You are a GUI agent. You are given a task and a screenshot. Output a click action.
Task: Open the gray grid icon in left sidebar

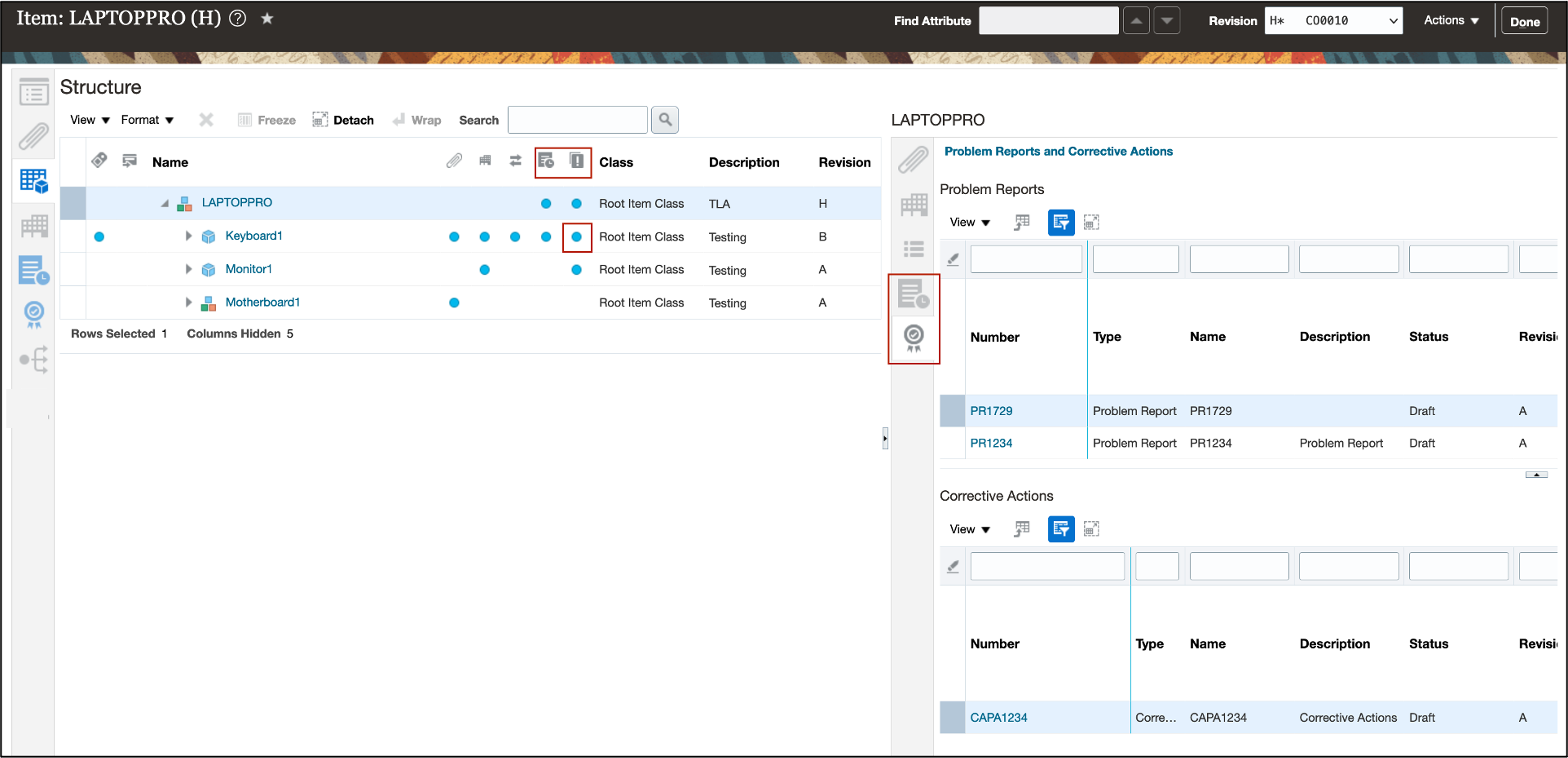coord(34,226)
